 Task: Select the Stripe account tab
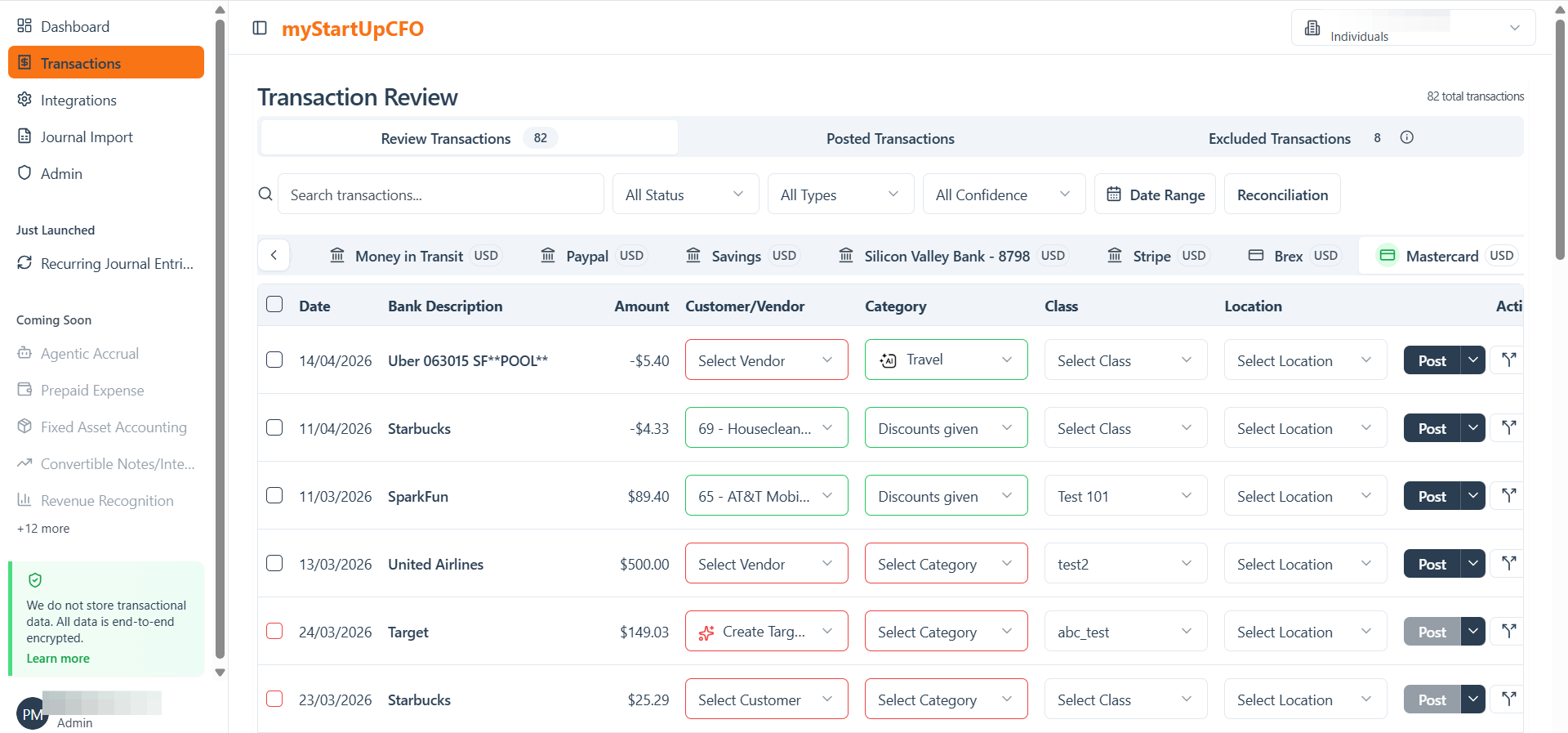[1157, 256]
